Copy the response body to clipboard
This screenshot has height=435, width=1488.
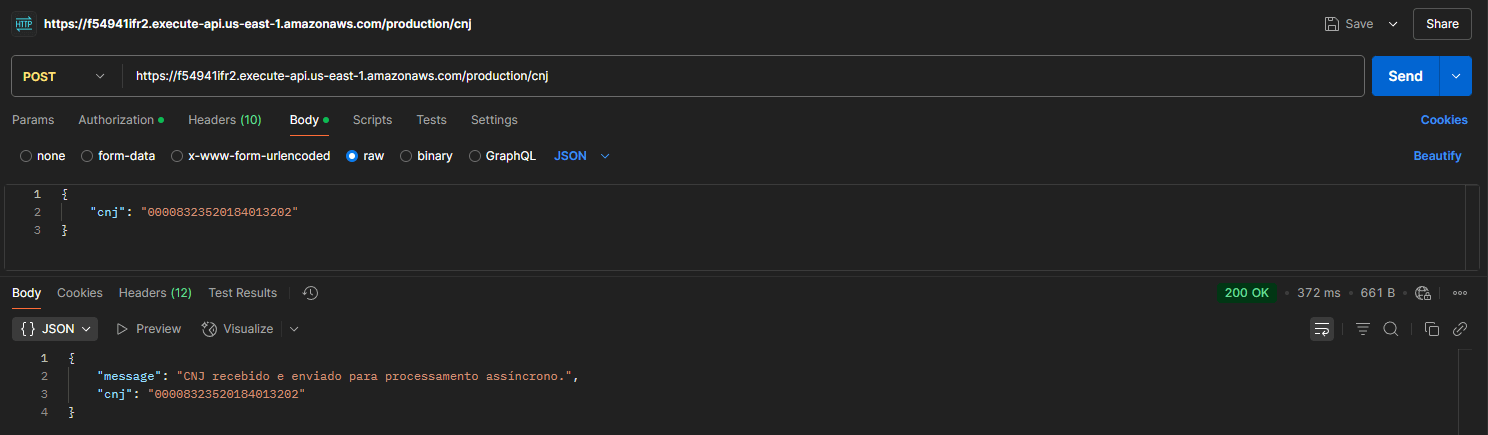pos(1431,329)
